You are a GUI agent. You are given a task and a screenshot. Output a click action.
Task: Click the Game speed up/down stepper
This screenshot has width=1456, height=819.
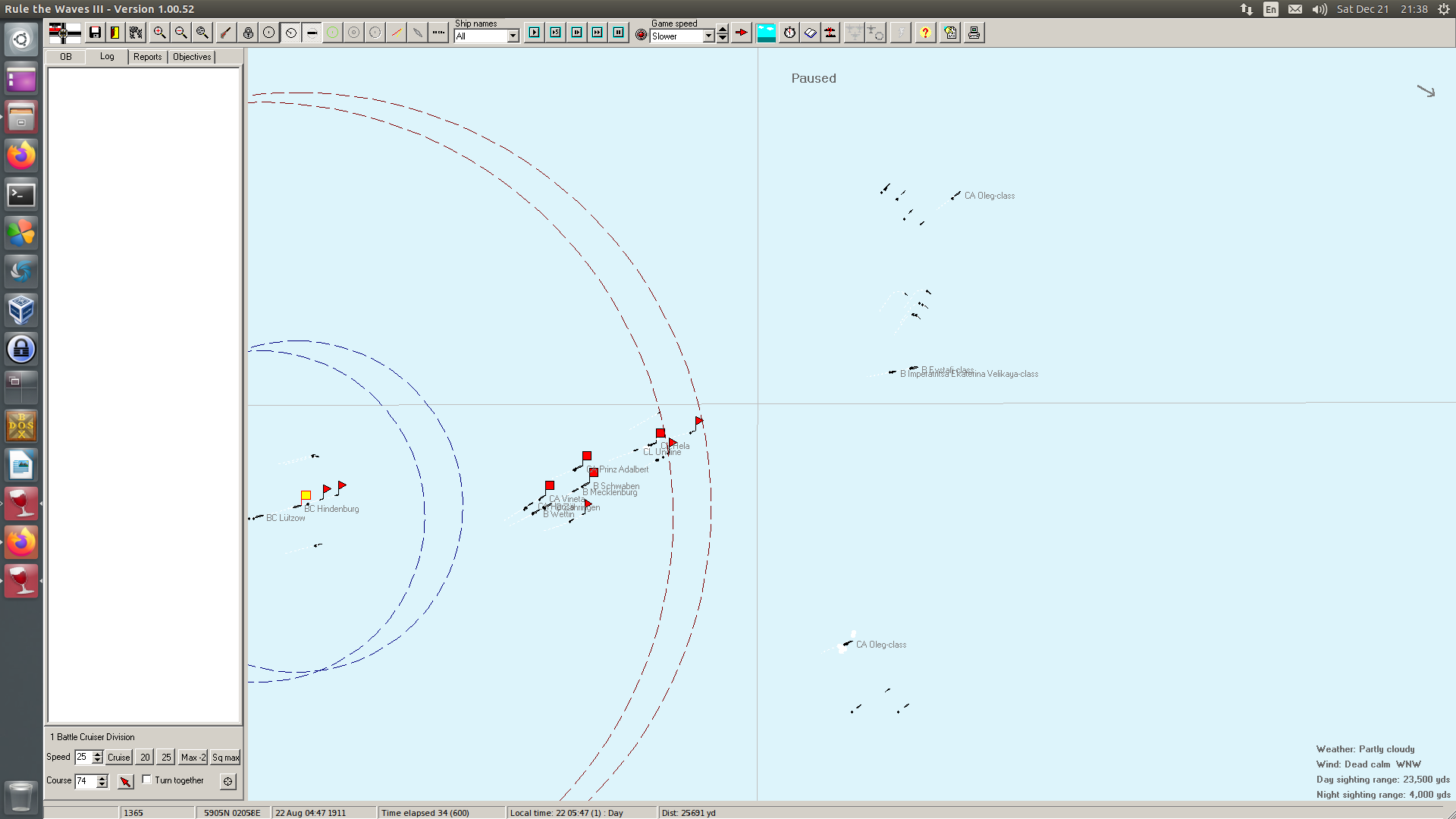[x=723, y=34]
